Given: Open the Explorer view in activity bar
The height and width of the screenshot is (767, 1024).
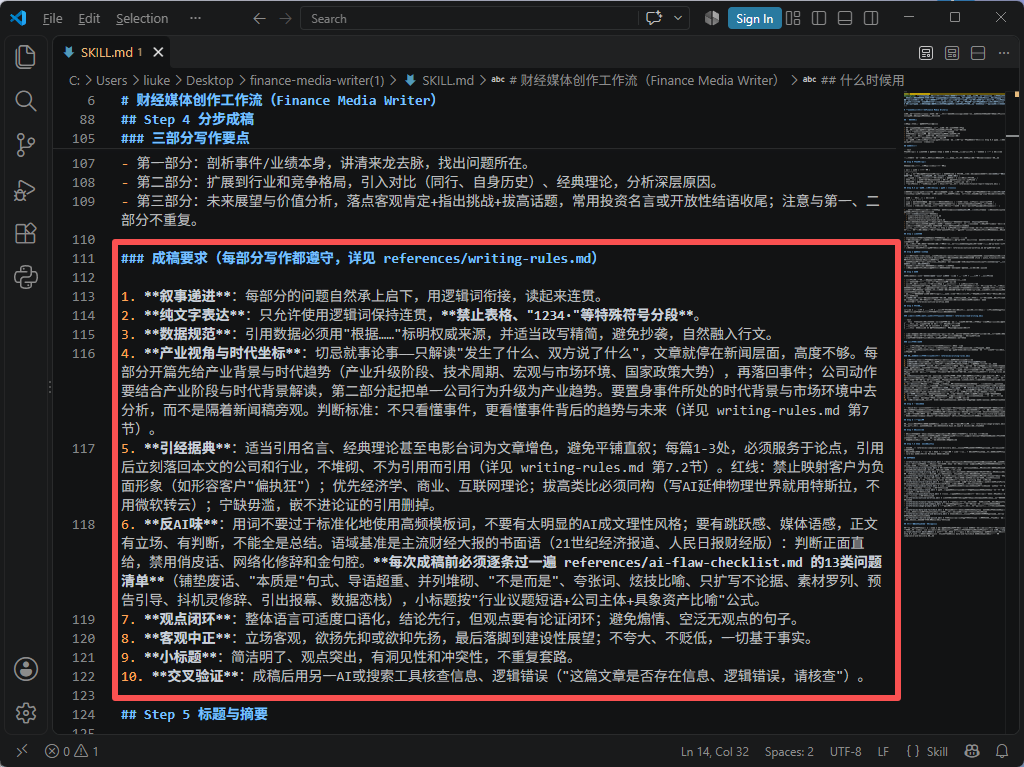Looking at the screenshot, I should pyautogui.click(x=25, y=57).
